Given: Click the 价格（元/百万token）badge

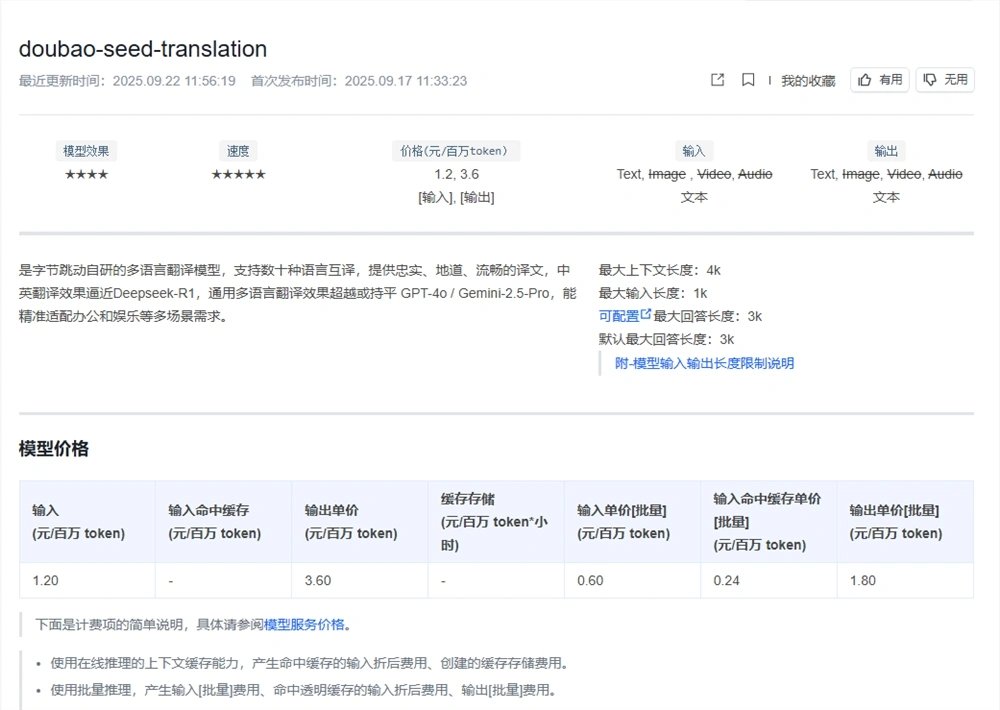Looking at the screenshot, I should click(x=456, y=150).
